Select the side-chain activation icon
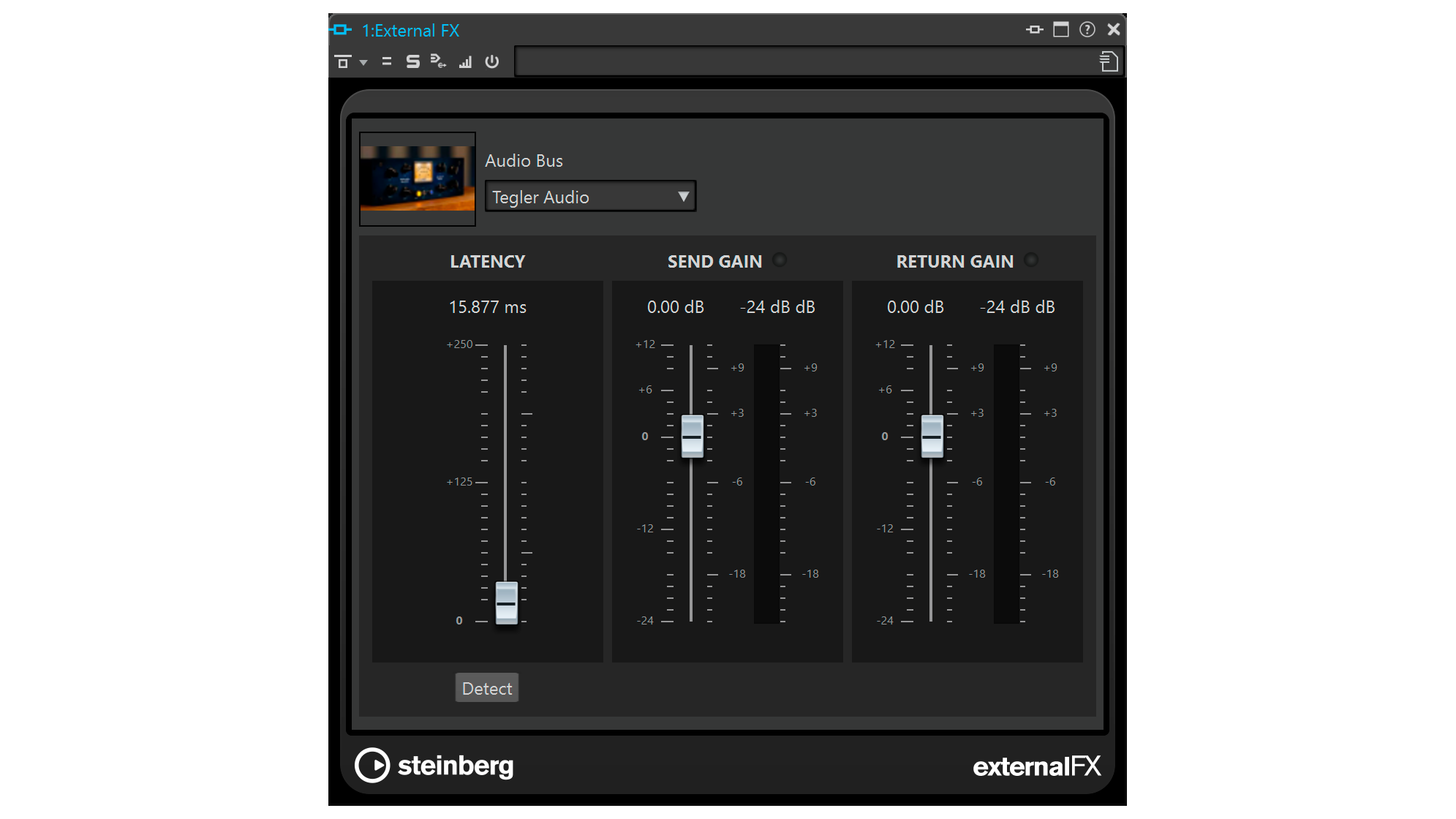Screen dimensions: 1456x819 point(412,63)
